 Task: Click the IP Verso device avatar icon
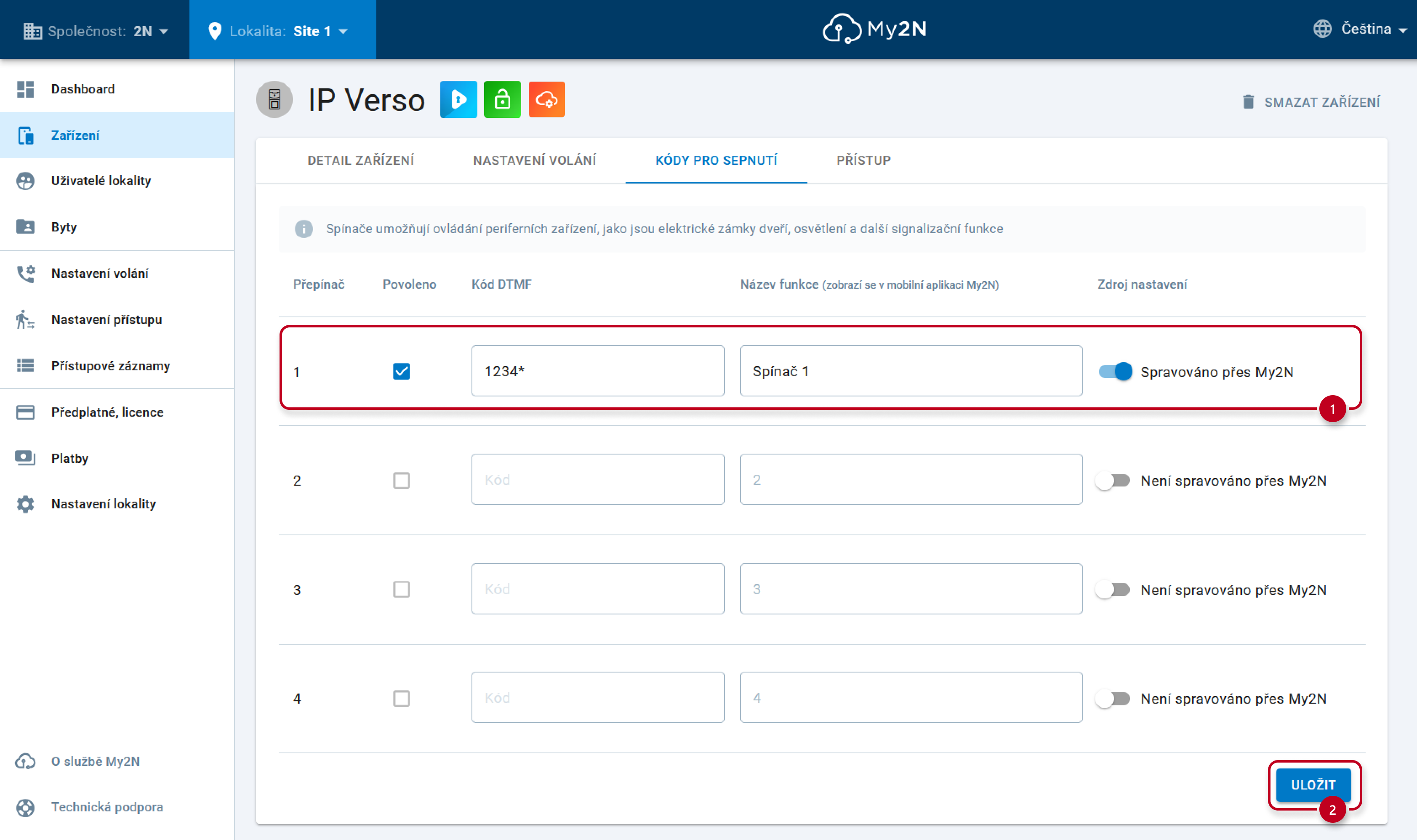274,100
